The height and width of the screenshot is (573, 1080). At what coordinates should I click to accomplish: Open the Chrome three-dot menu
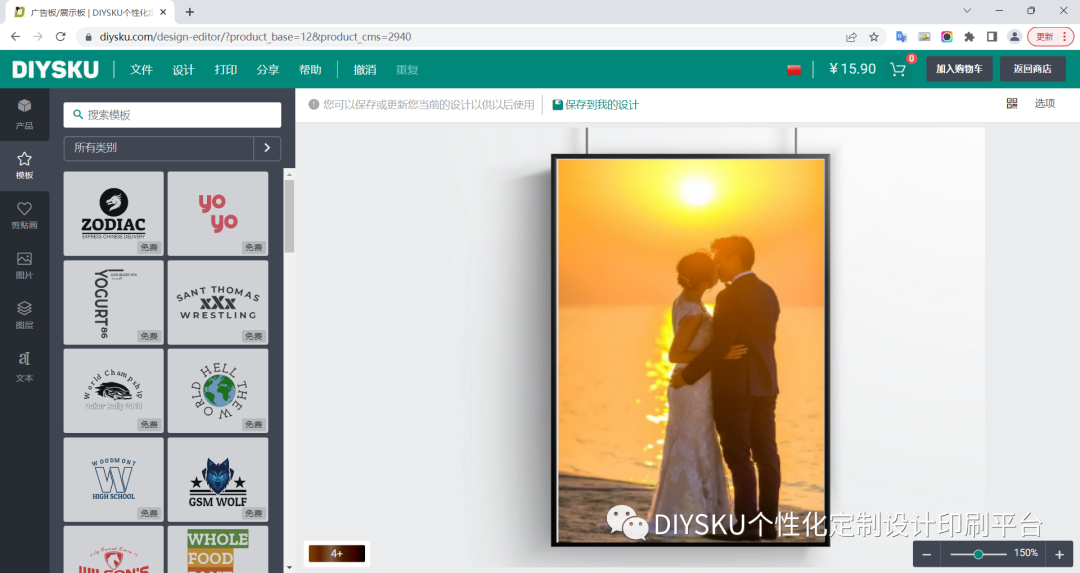pos(1065,37)
